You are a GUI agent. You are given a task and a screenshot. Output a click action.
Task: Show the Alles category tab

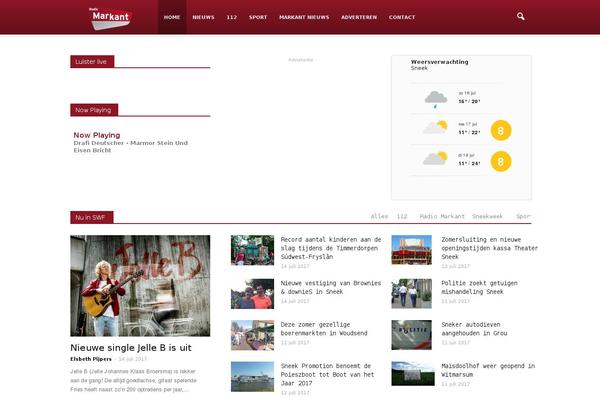379,216
